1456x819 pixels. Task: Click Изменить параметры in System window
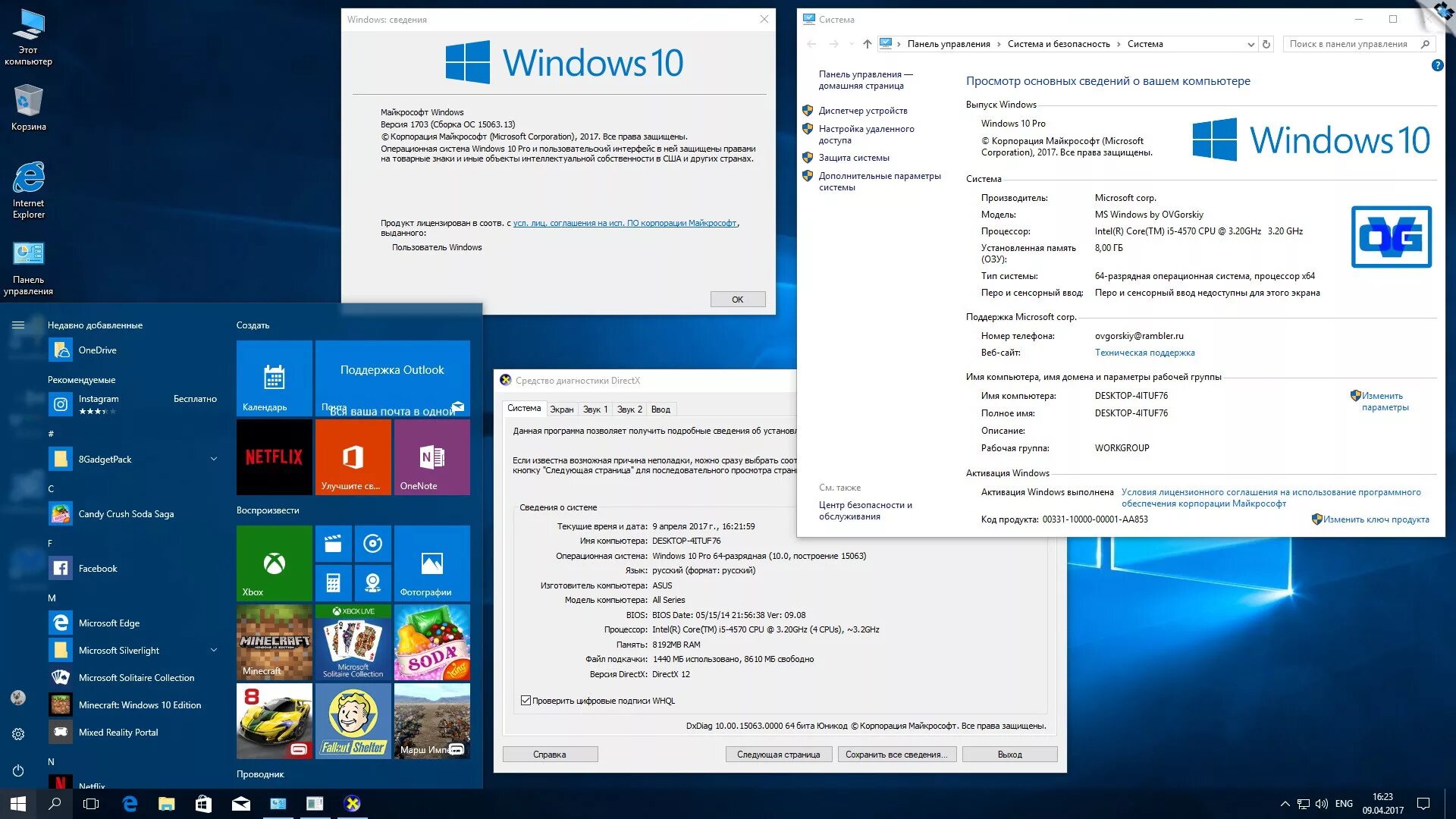tap(1384, 401)
